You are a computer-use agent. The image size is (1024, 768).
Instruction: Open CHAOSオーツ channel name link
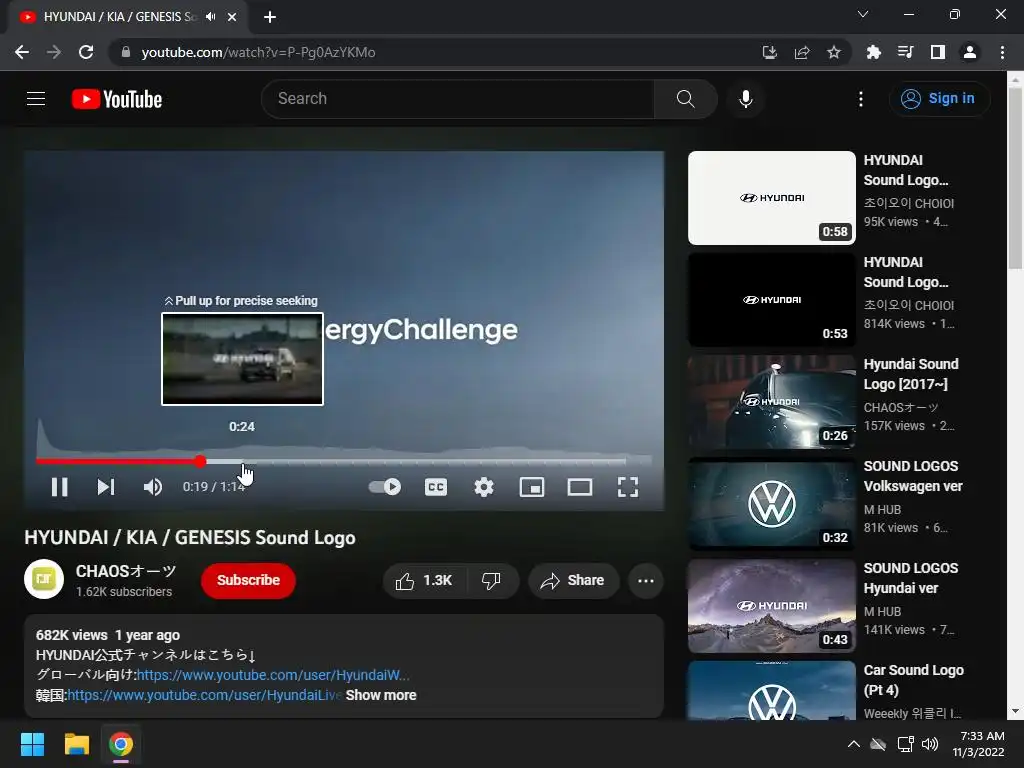(x=126, y=571)
